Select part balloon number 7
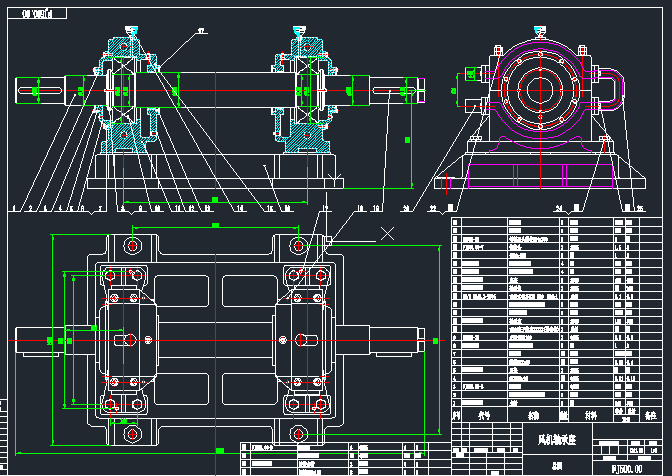The width and height of the screenshot is (672, 476). pyautogui.click(x=100, y=209)
